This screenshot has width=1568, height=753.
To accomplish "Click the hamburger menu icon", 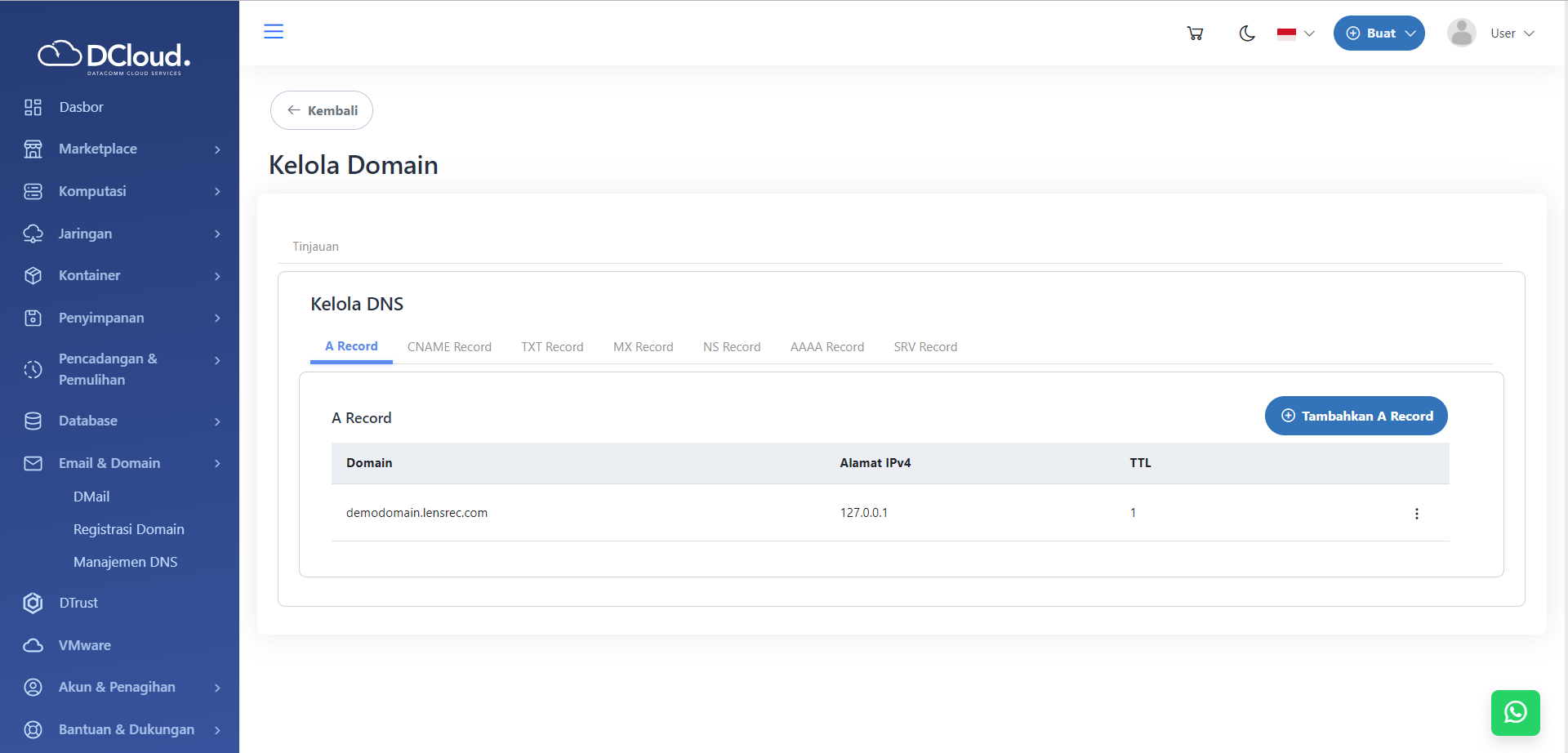I will click(274, 32).
